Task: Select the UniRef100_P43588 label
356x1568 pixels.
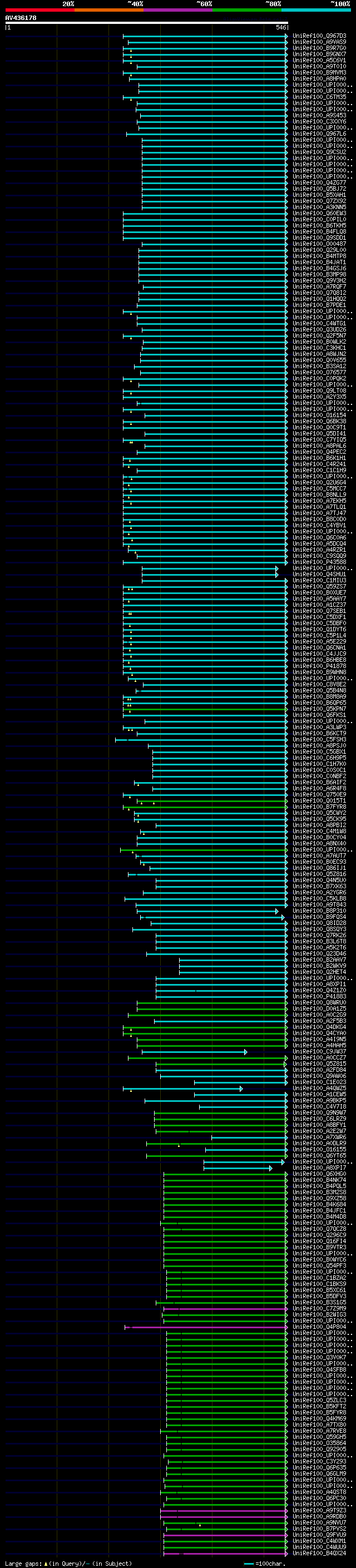Action: coord(319,562)
